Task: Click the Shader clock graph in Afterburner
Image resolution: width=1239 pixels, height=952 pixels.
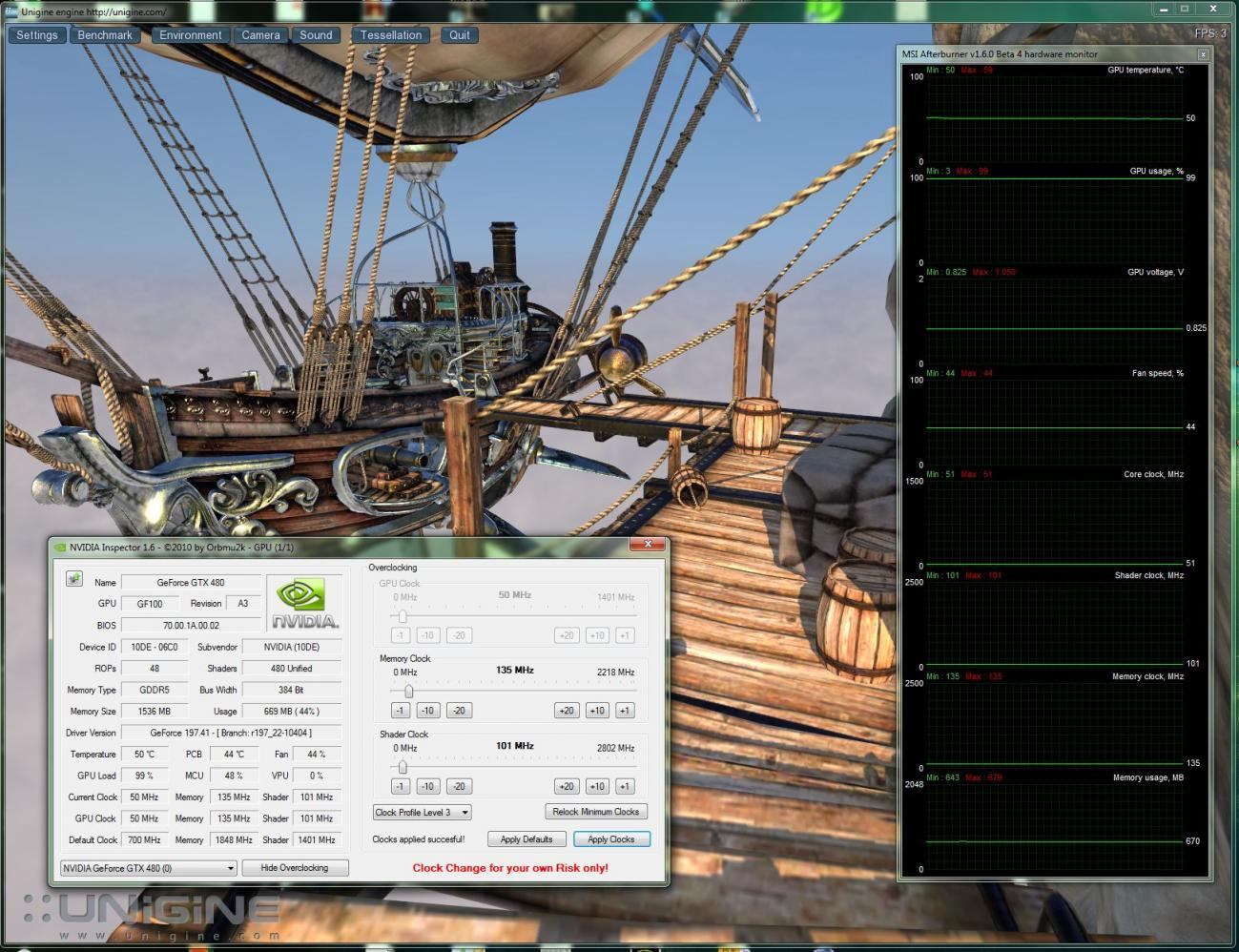Action: [x=1054, y=624]
